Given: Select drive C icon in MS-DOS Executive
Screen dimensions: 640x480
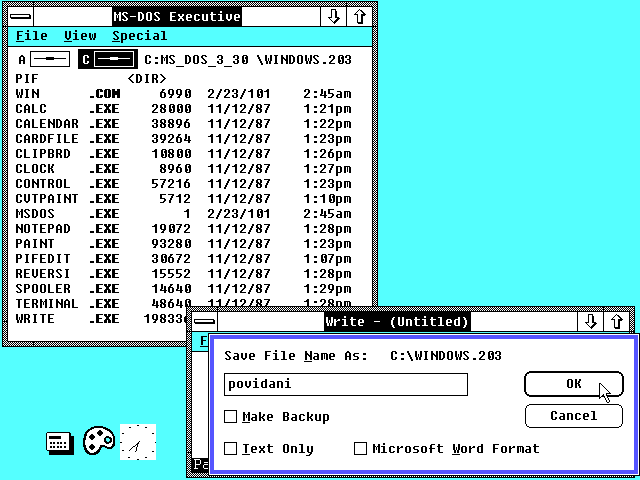Looking at the screenshot, I should click(114, 60).
